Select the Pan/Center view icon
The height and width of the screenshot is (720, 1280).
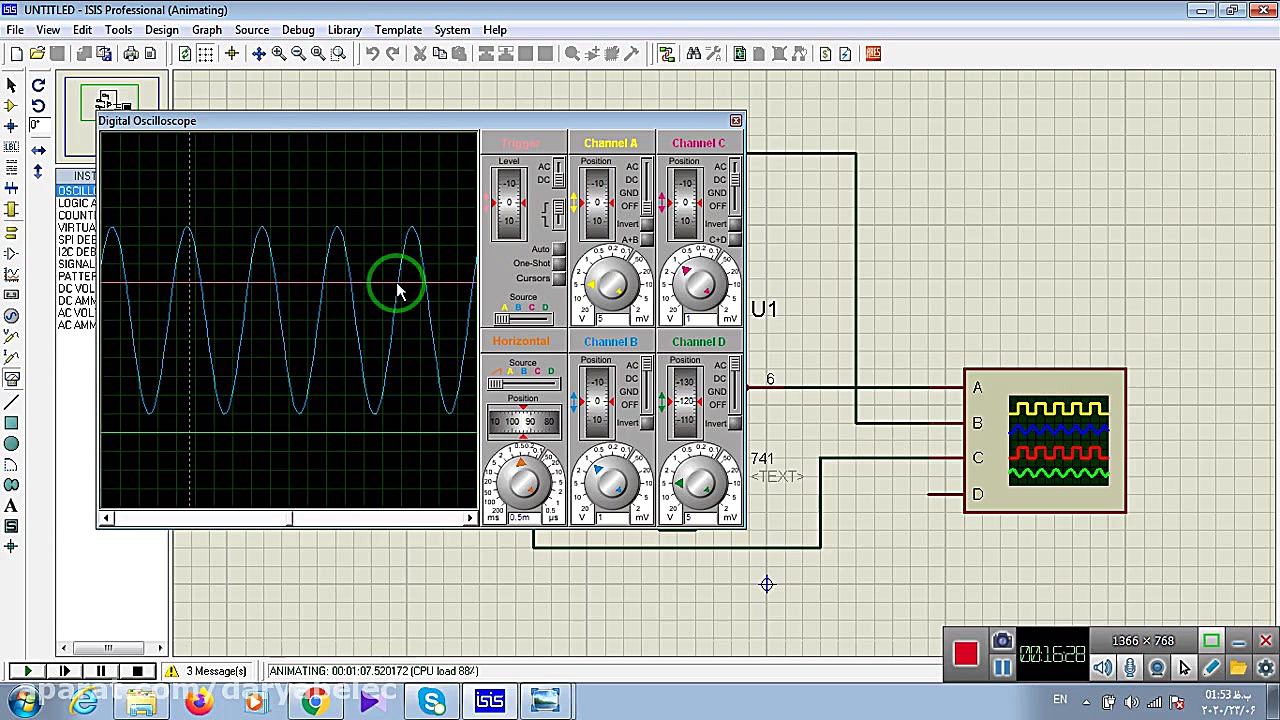point(258,54)
